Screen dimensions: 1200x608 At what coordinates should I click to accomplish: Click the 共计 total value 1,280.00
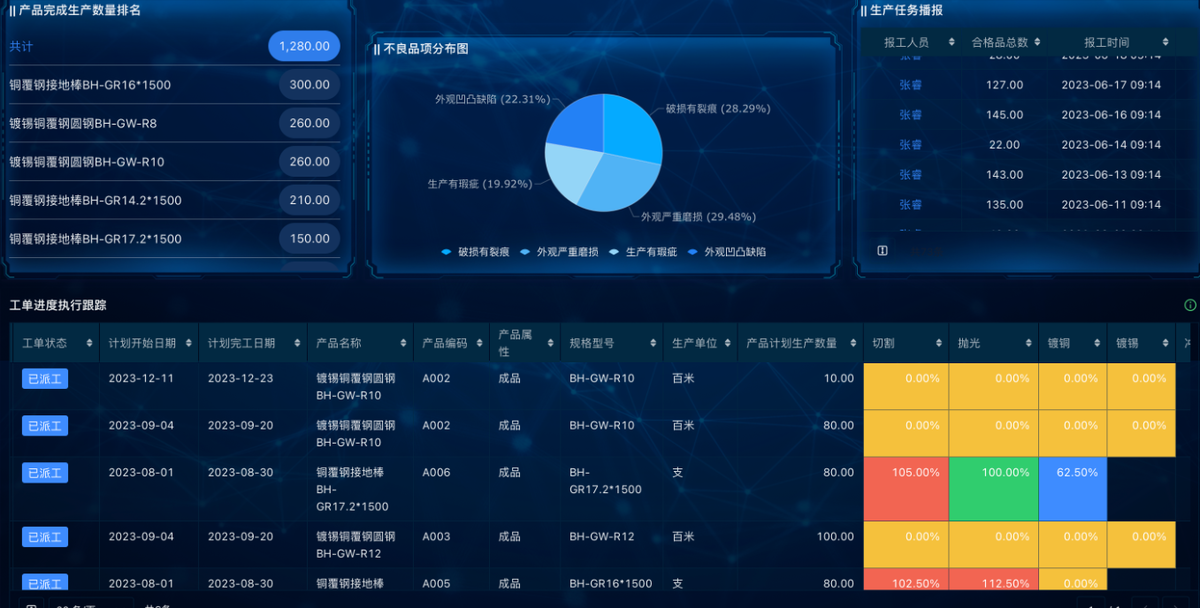[x=304, y=46]
